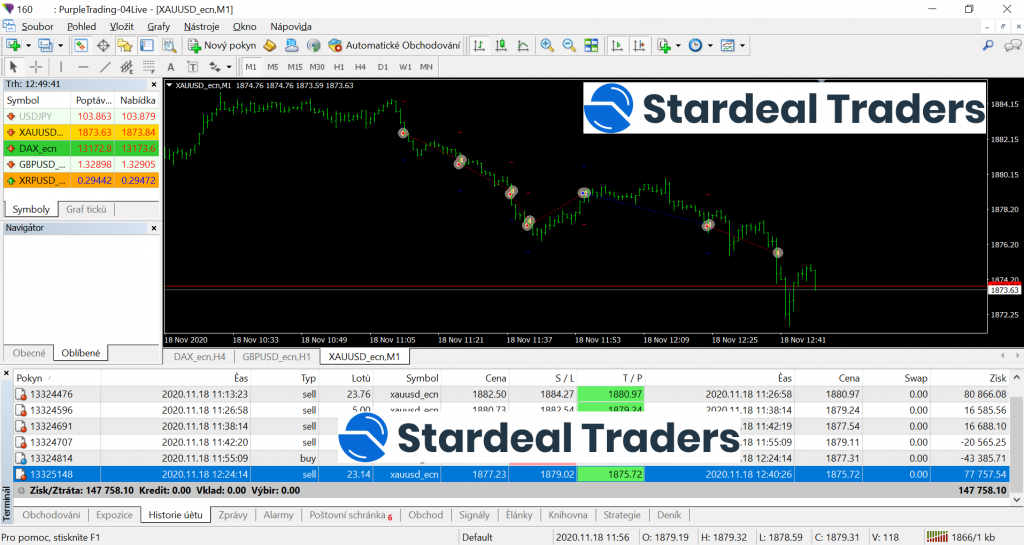Open the indicators list dropdown arrow

click(679, 46)
